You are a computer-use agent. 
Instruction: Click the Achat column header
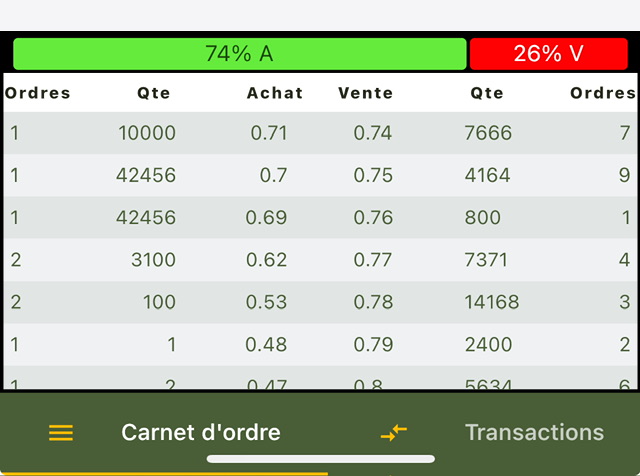275,93
